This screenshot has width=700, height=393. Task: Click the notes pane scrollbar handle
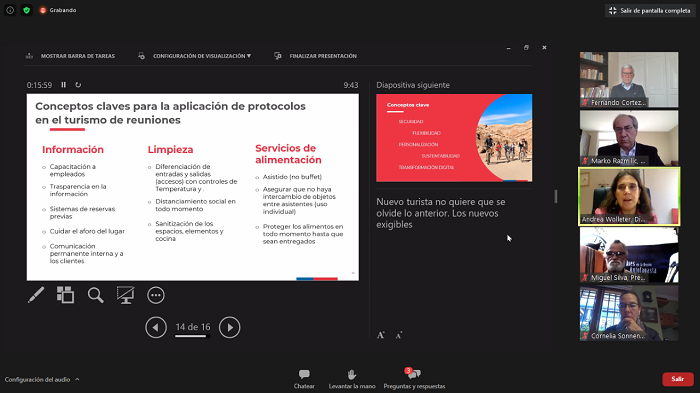556,196
